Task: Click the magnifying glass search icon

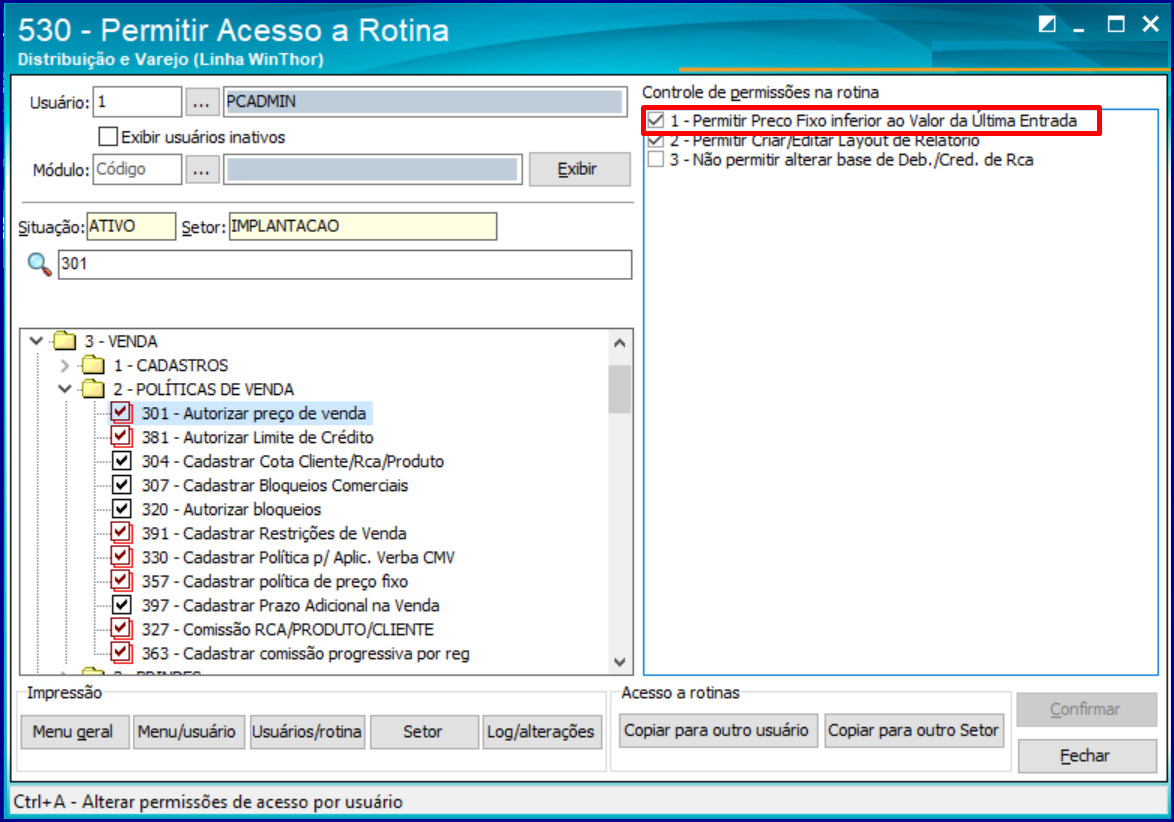Action: (39, 264)
